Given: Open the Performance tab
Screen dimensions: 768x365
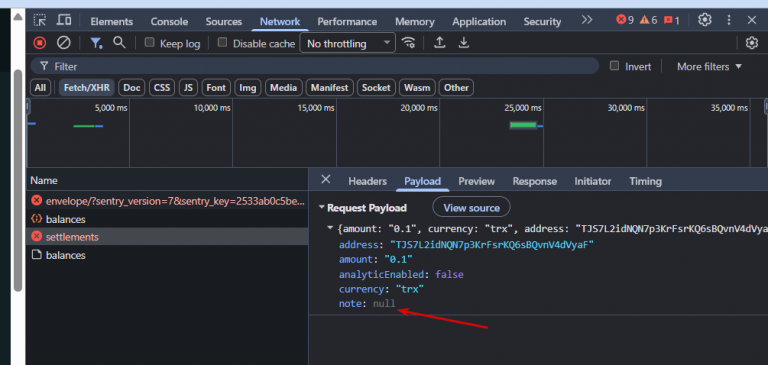Looking at the screenshot, I should [x=347, y=22].
